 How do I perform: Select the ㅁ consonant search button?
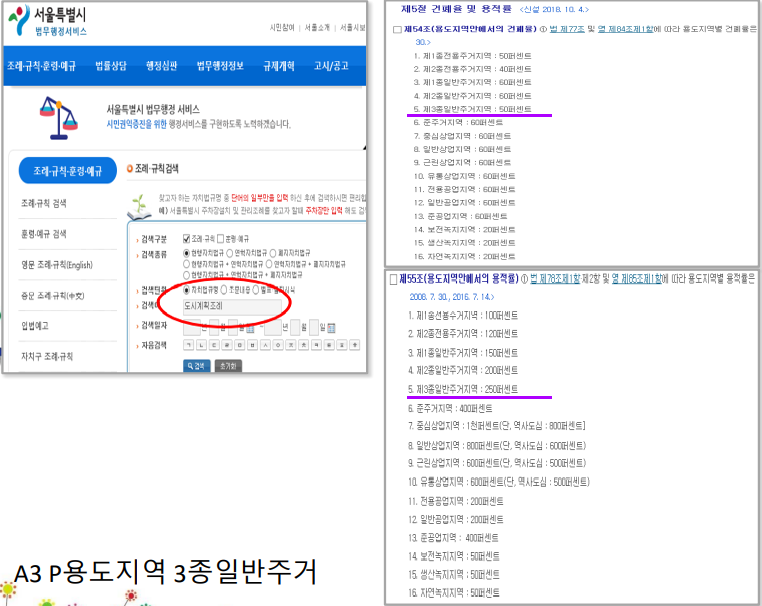click(240, 345)
